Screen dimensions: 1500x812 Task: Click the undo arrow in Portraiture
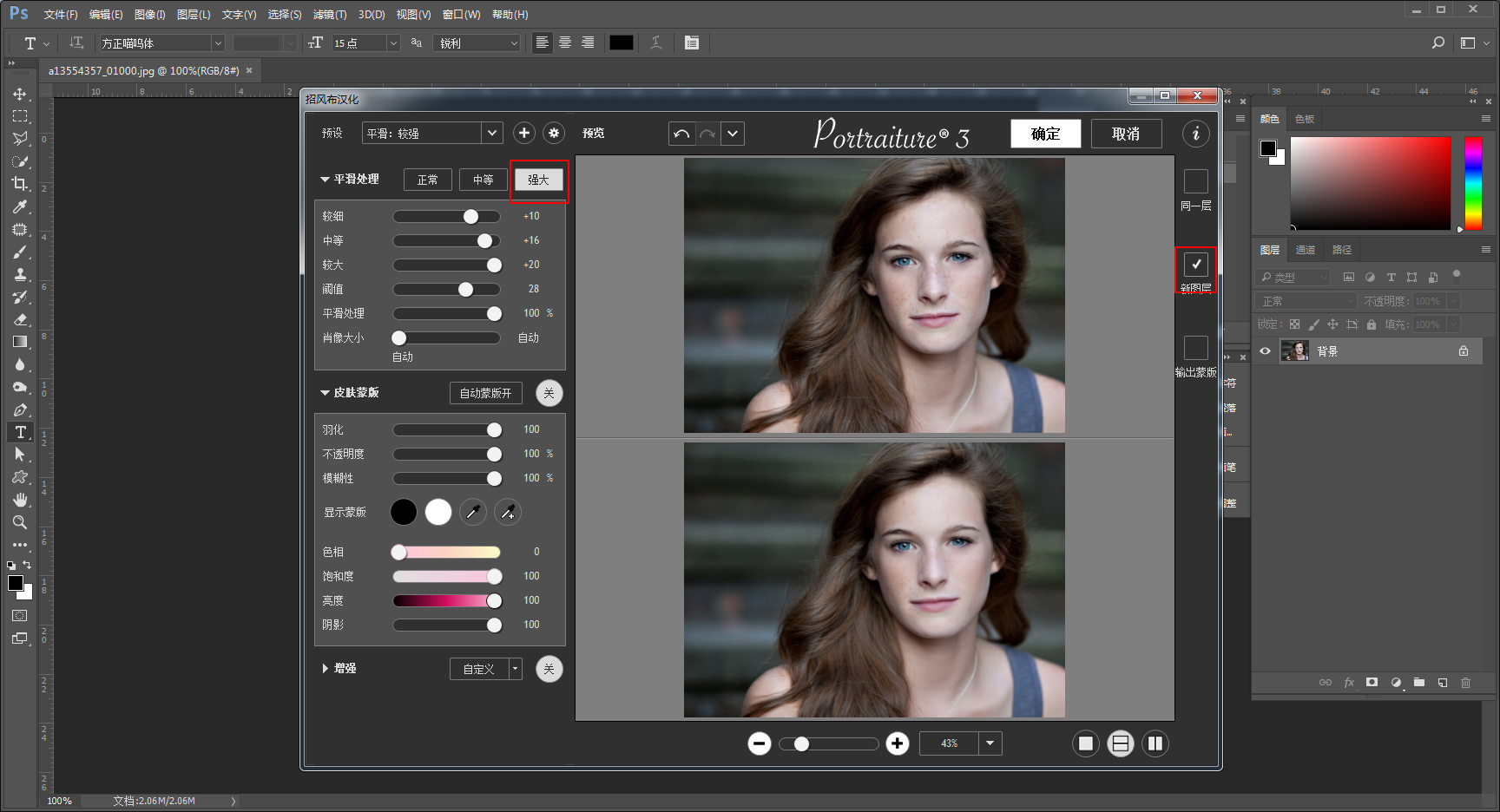pyautogui.click(x=681, y=134)
